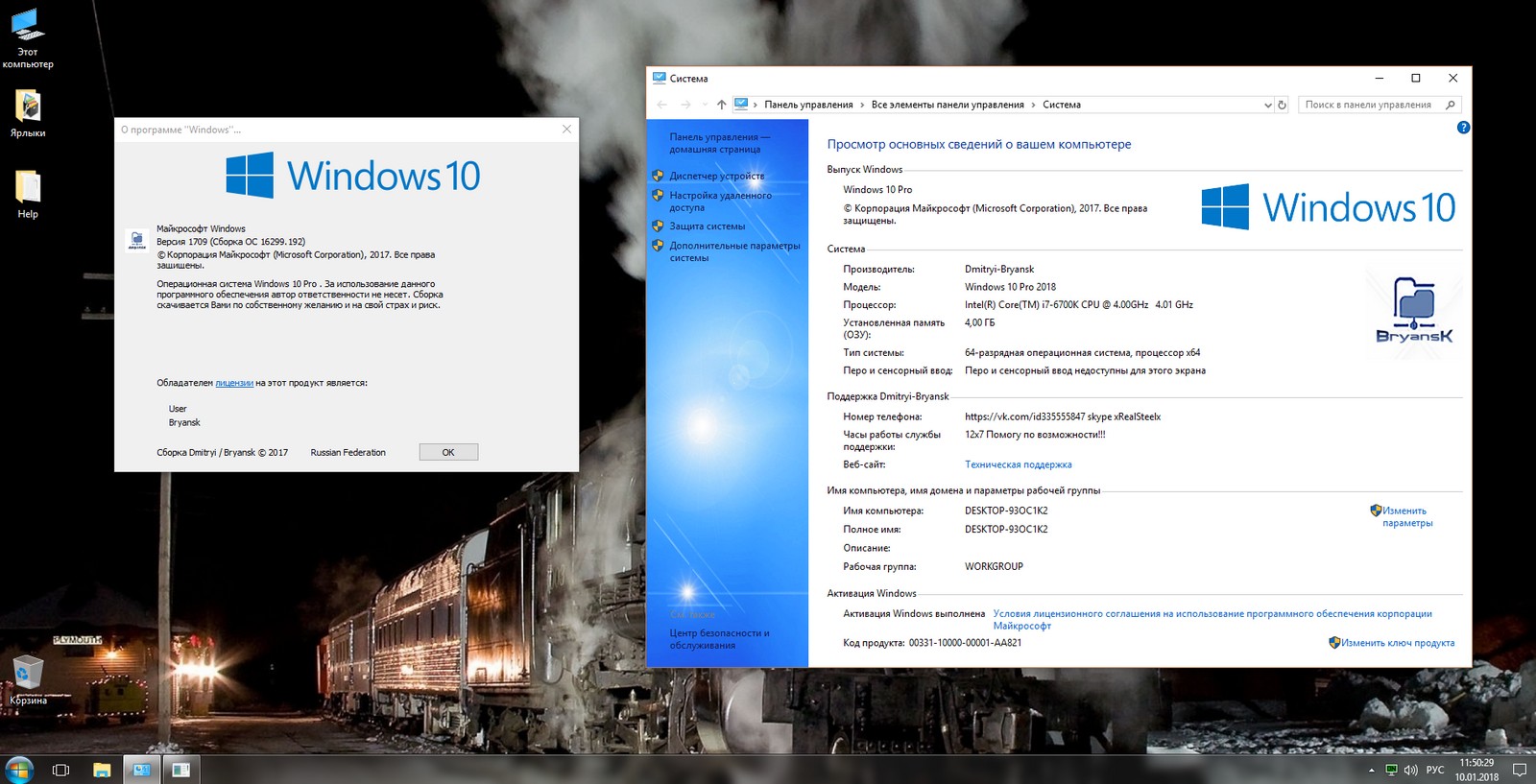The height and width of the screenshot is (784, 1536).
Task: Click OK in the About Windows dialog
Action: (x=448, y=452)
